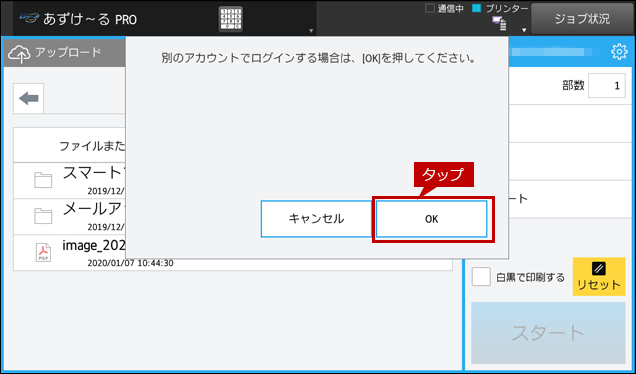
Task: Click the 通信中 indicator box
Action: pyautogui.click(x=430, y=8)
